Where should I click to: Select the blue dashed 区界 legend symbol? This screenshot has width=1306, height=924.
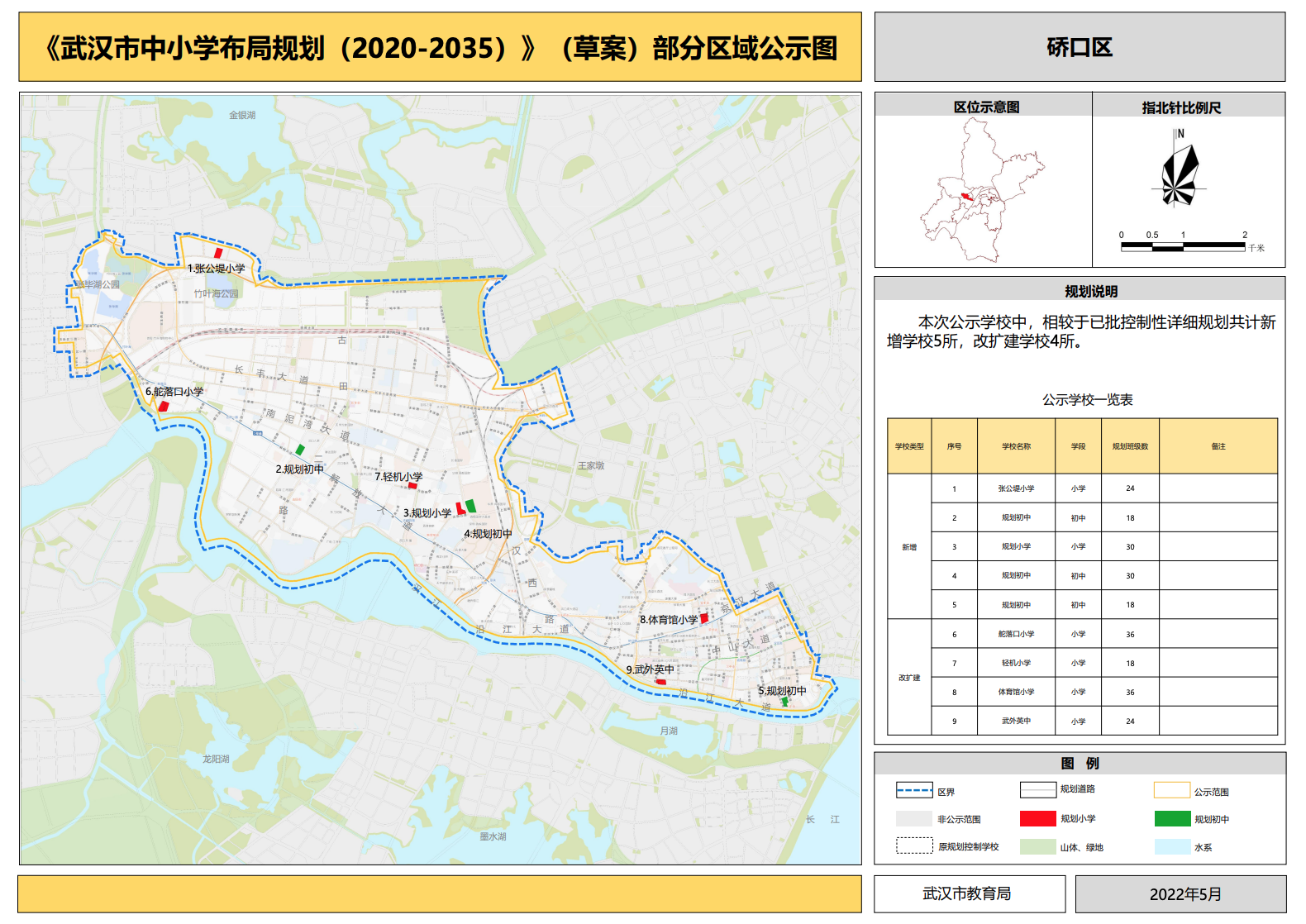tap(914, 791)
